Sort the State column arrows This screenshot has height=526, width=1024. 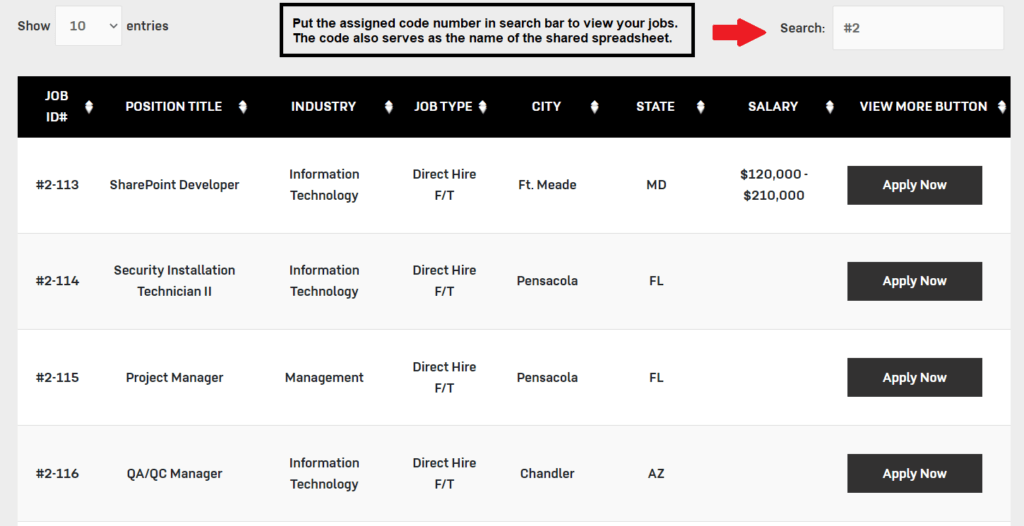[700, 107]
